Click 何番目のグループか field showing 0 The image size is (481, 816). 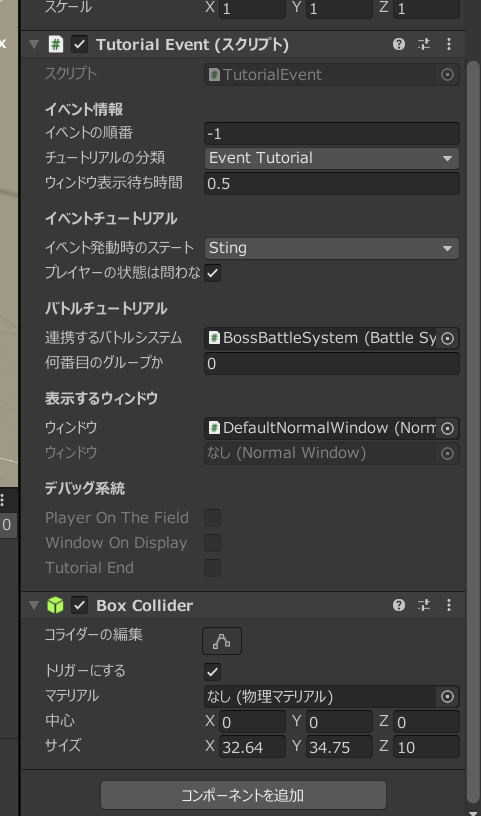[332, 364]
